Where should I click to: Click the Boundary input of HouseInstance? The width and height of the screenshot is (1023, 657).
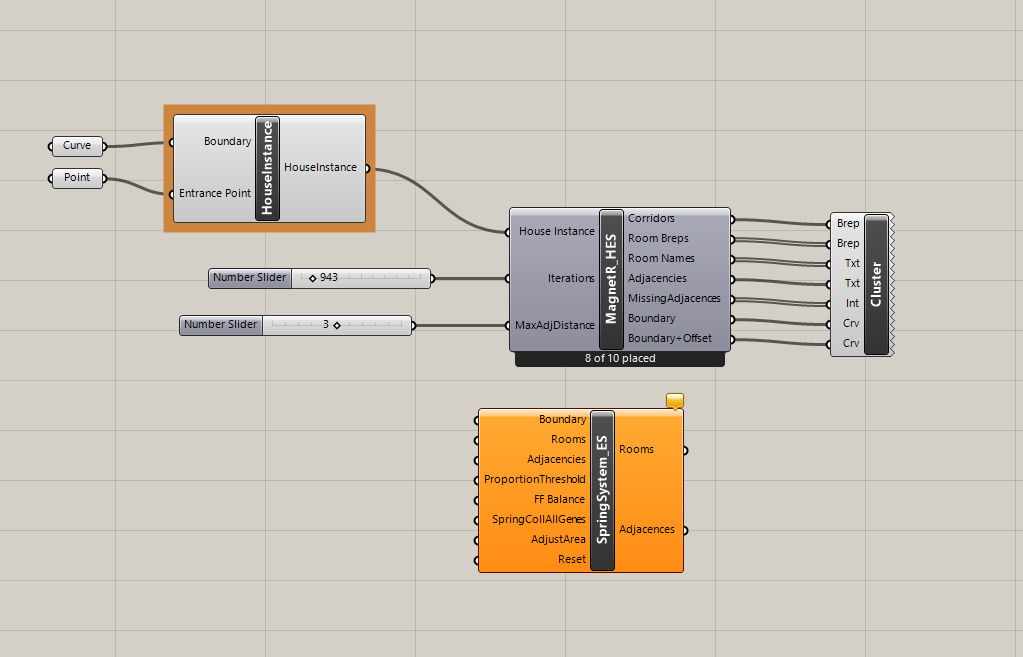(x=227, y=141)
